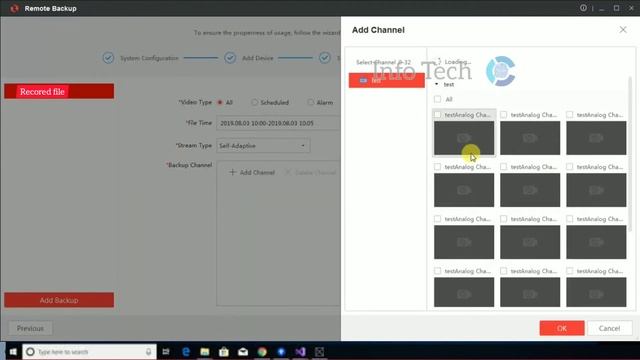The image size is (640, 360).
Task: Check first row, third testAnalog channel checkbox
Action: click(x=569, y=115)
